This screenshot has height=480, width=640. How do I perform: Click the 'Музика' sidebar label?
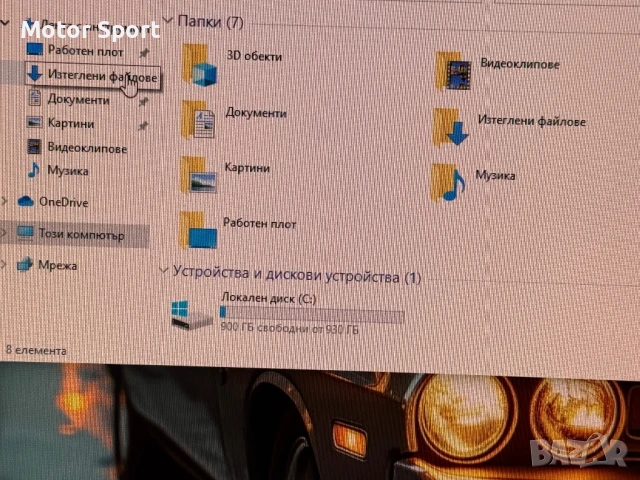point(68,170)
